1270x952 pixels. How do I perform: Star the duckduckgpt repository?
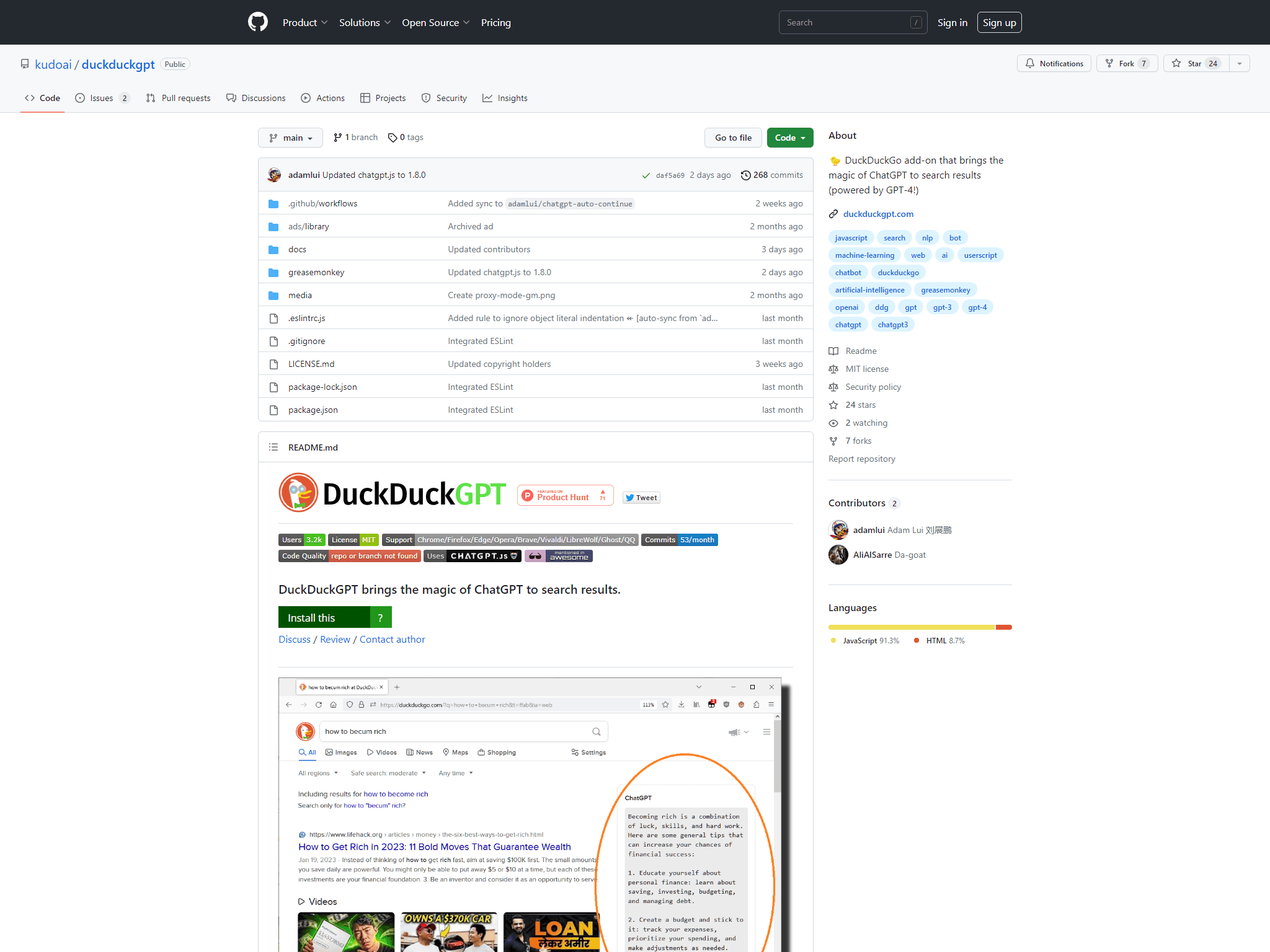tap(1196, 63)
